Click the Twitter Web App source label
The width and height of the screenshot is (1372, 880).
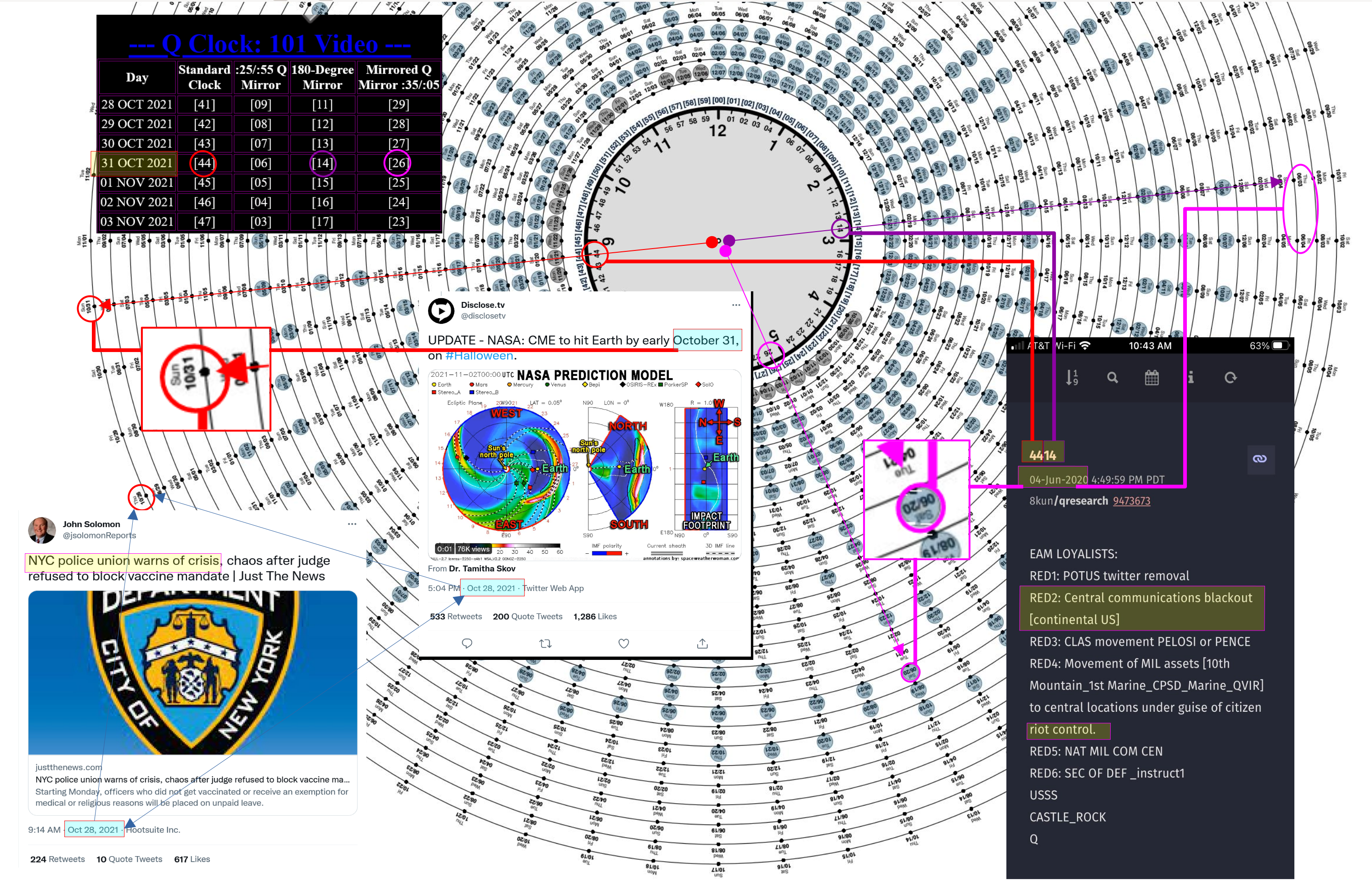click(x=553, y=589)
